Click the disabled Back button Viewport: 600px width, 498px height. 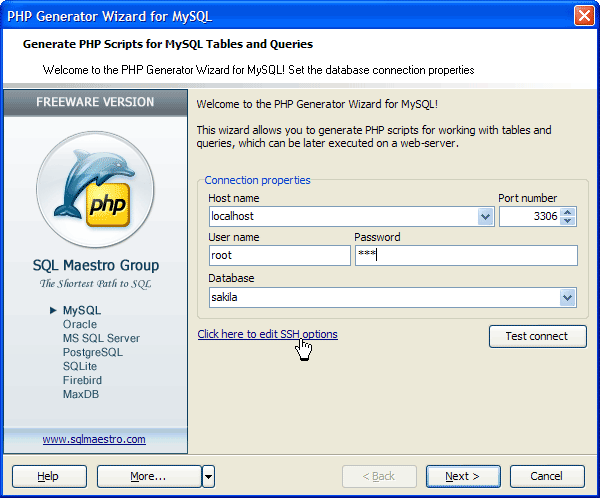[x=379, y=477]
